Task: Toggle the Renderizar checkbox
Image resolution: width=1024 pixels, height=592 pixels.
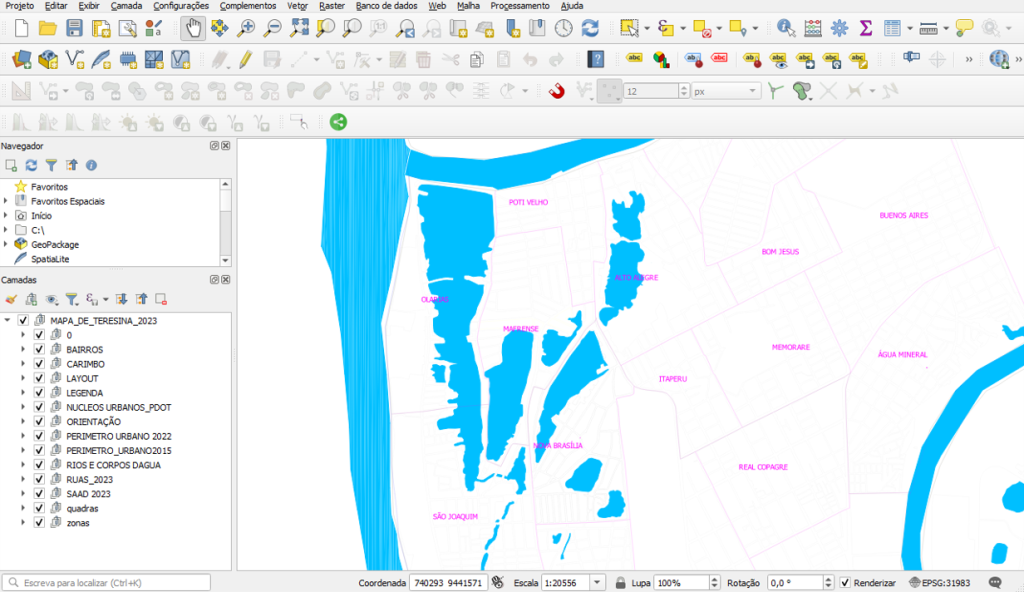Action: click(845, 583)
